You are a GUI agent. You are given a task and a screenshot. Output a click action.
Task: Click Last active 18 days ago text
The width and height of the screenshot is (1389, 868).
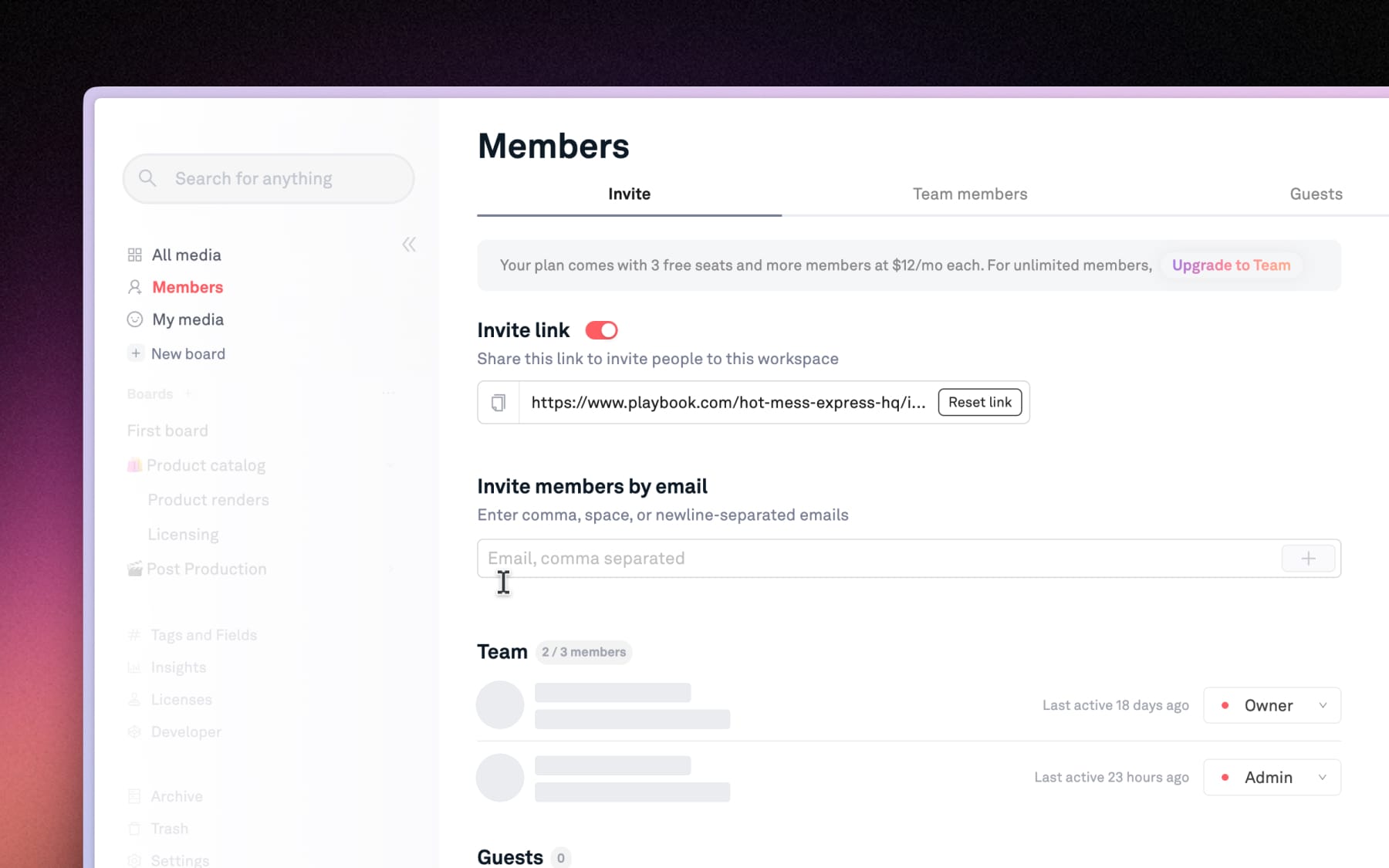tap(1115, 705)
